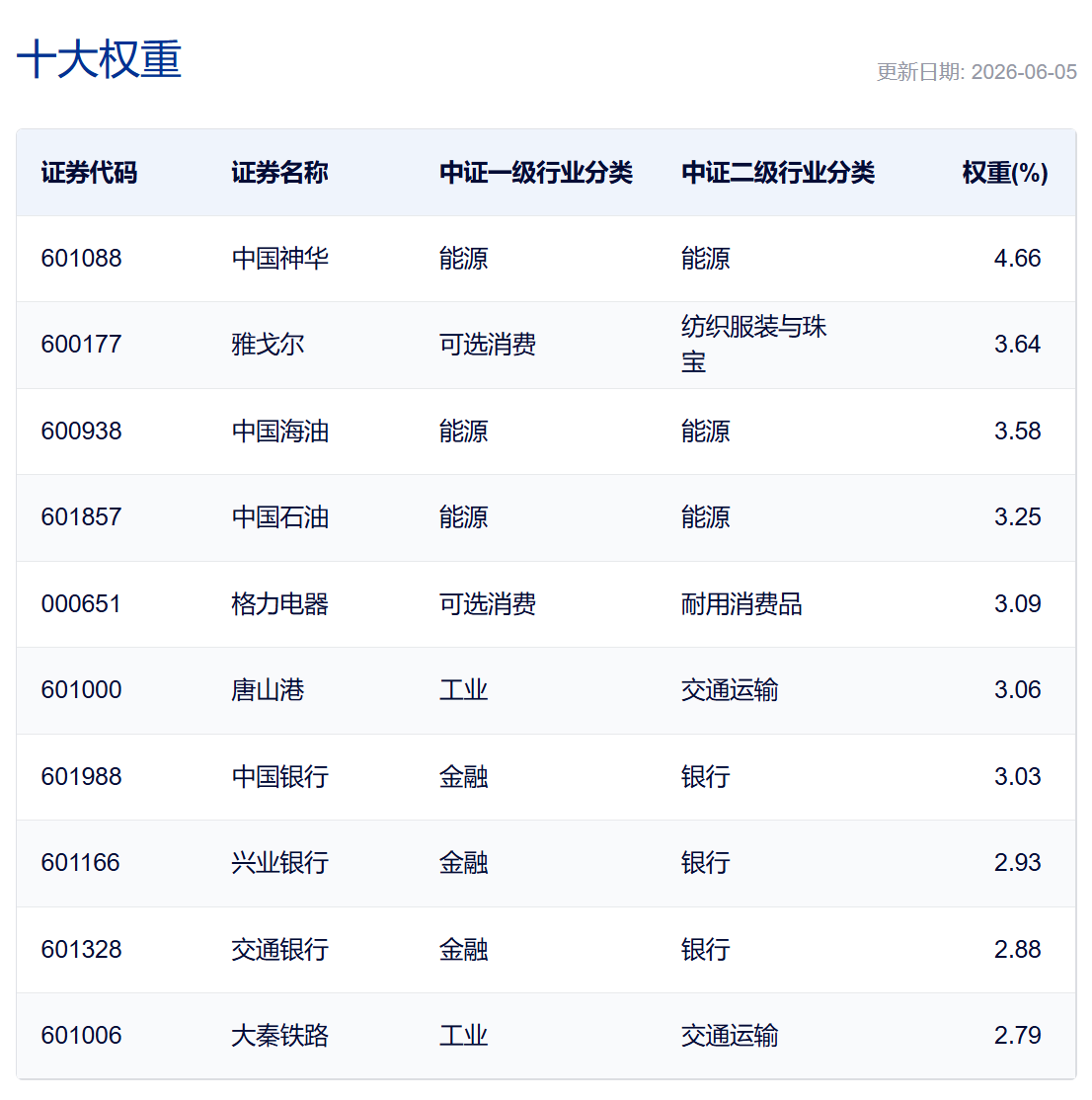Click 金融 in the 中国银行 row
This screenshot has height=1100, width=1092.
point(464,776)
